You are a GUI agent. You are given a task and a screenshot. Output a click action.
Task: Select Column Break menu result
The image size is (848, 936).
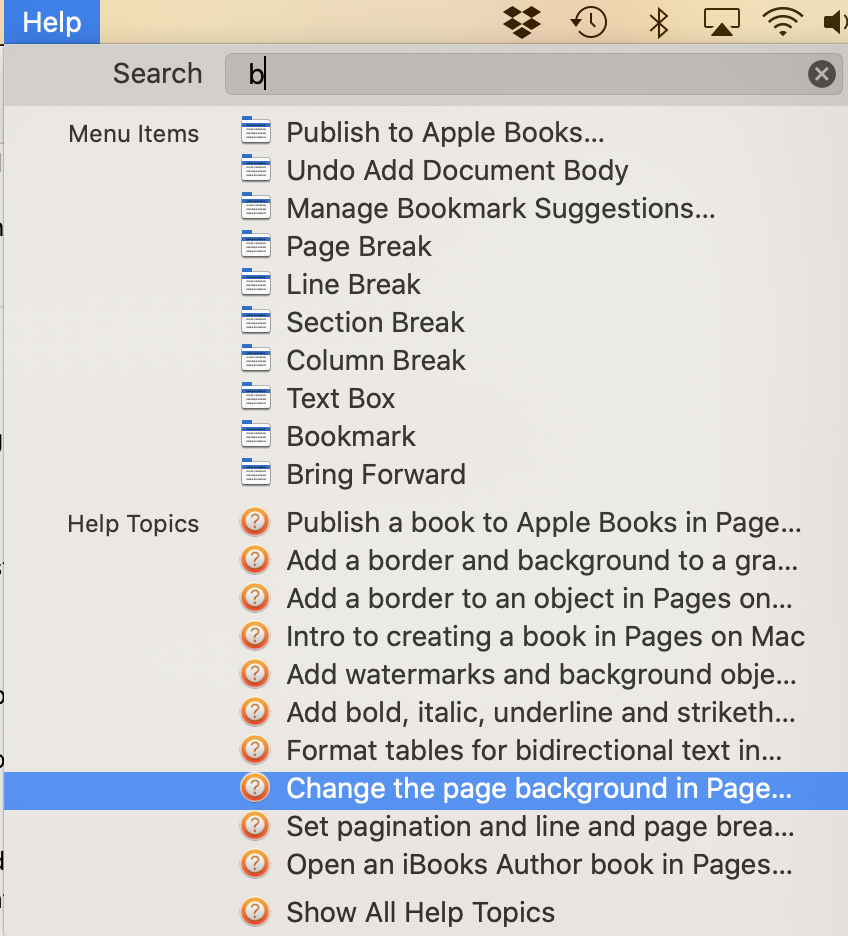coord(376,361)
